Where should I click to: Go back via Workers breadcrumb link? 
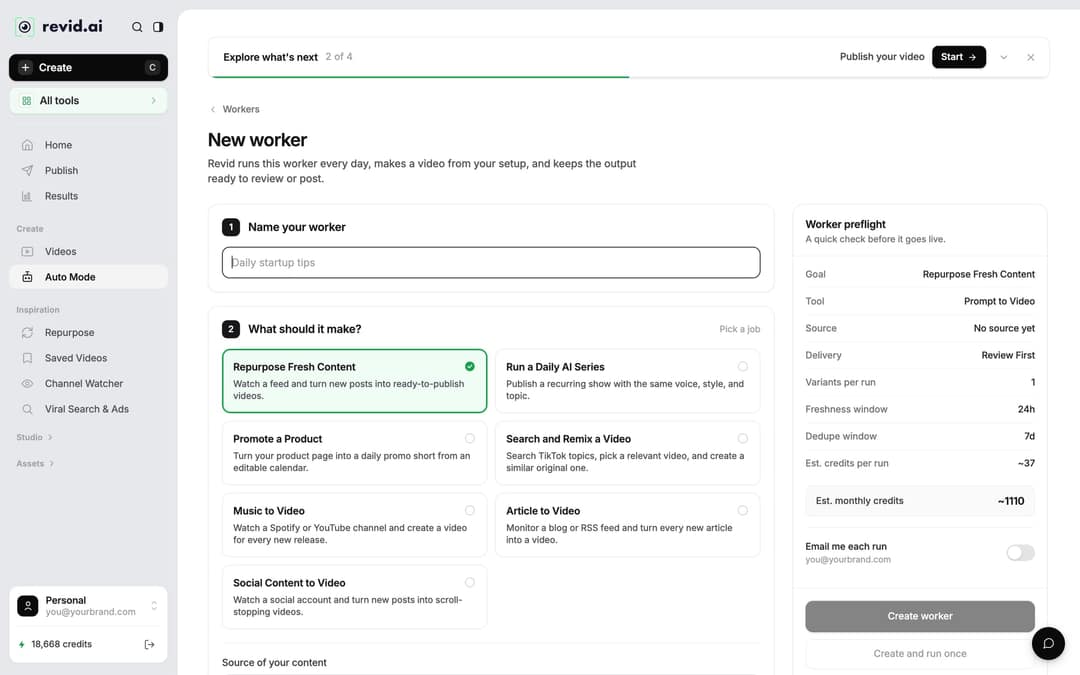pyautogui.click(x=240, y=110)
